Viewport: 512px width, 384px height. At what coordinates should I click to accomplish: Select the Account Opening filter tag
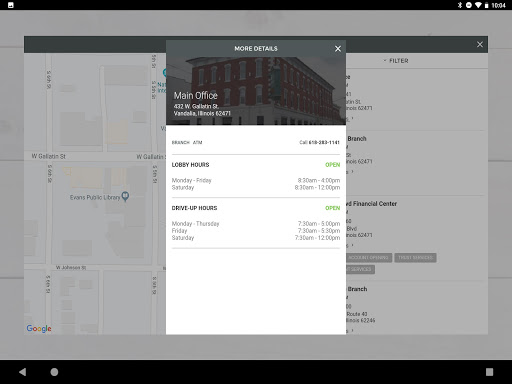tap(368, 258)
